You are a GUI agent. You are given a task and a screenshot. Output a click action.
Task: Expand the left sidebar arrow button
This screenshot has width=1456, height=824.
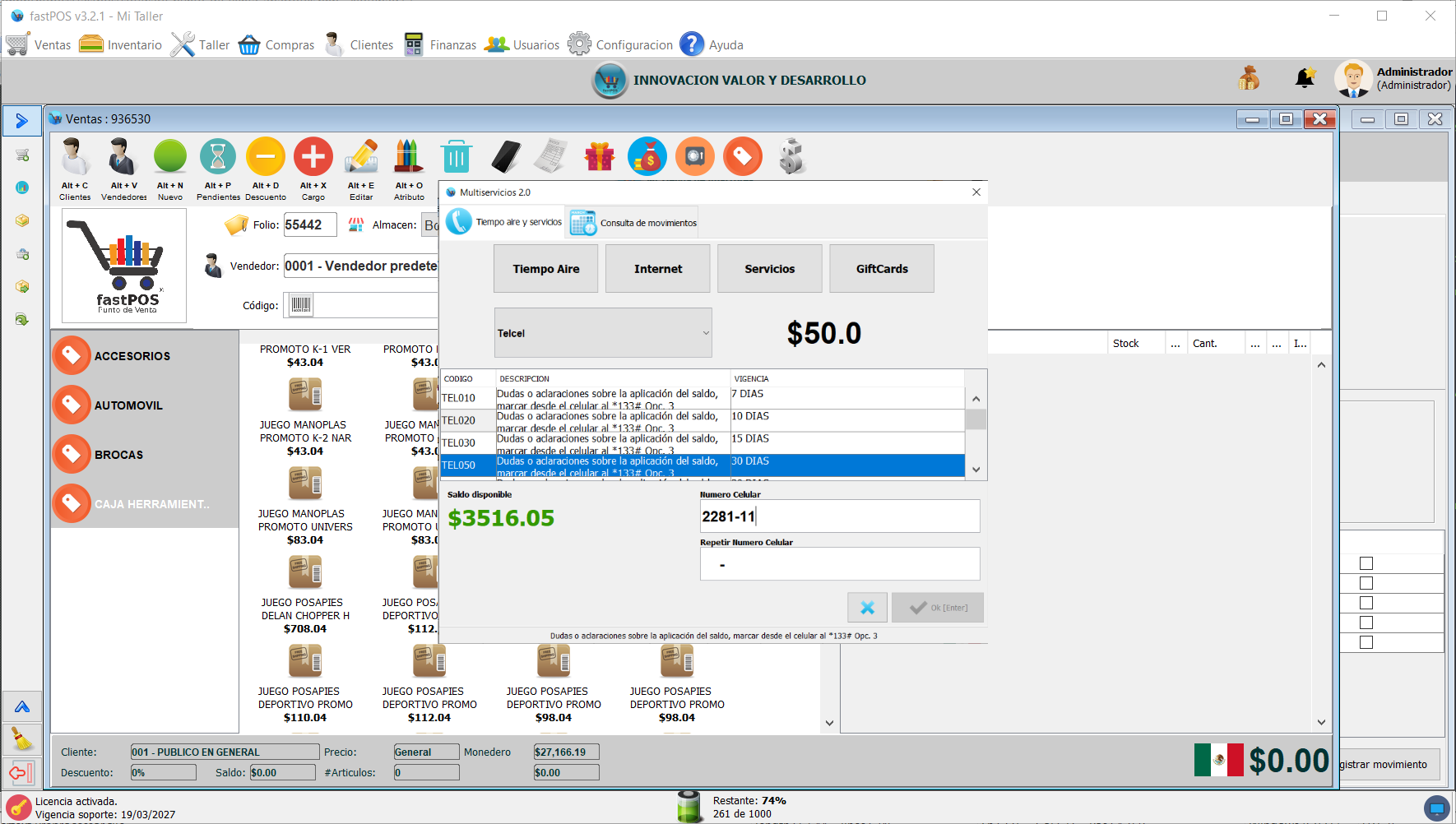pos(22,121)
